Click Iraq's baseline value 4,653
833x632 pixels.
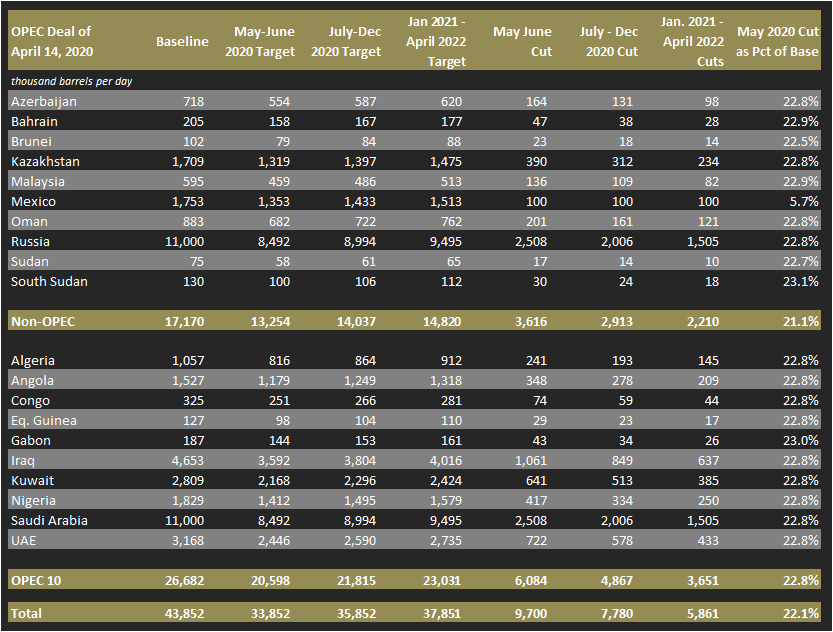(x=188, y=461)
